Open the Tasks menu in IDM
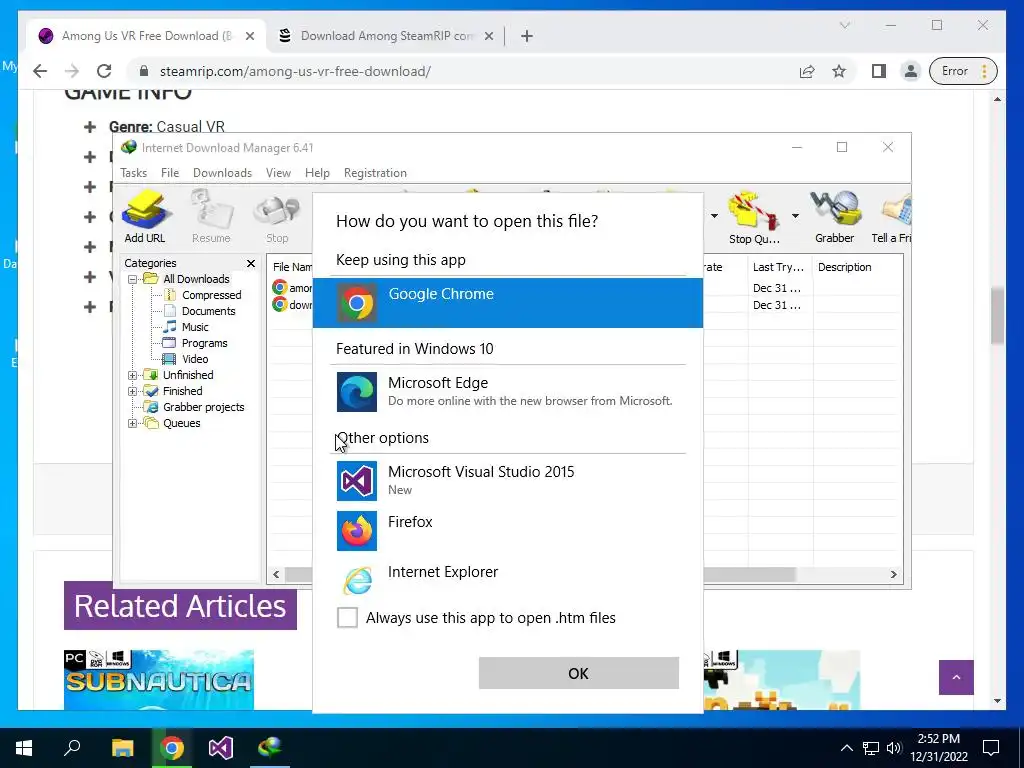 click(133, 173)
